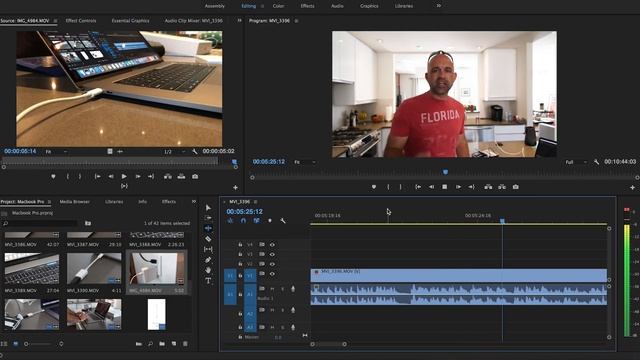The image size is (640, 360).
Task: Open the Essential Graphics tab
Action: (131, 20)
